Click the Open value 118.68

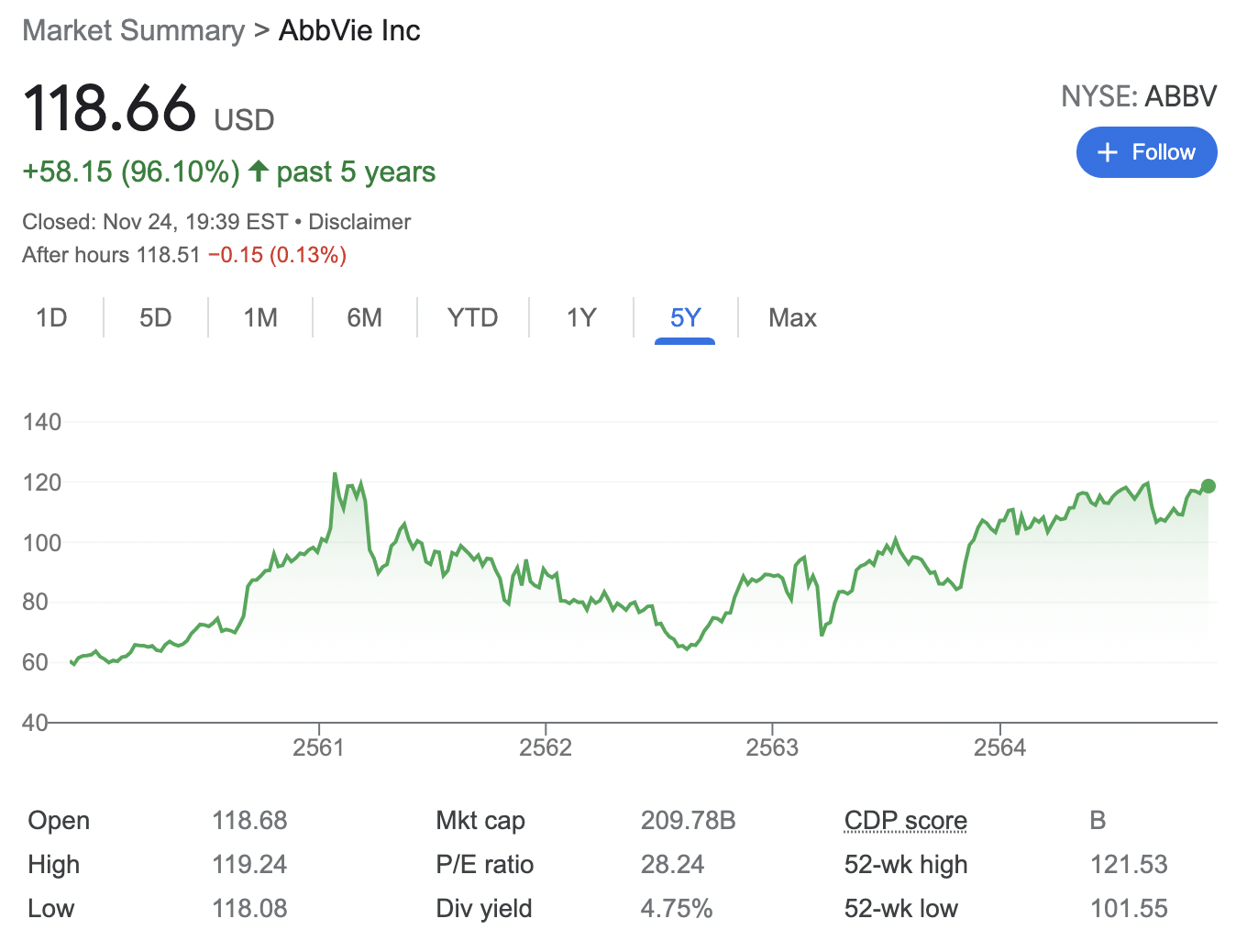(249, 820)
